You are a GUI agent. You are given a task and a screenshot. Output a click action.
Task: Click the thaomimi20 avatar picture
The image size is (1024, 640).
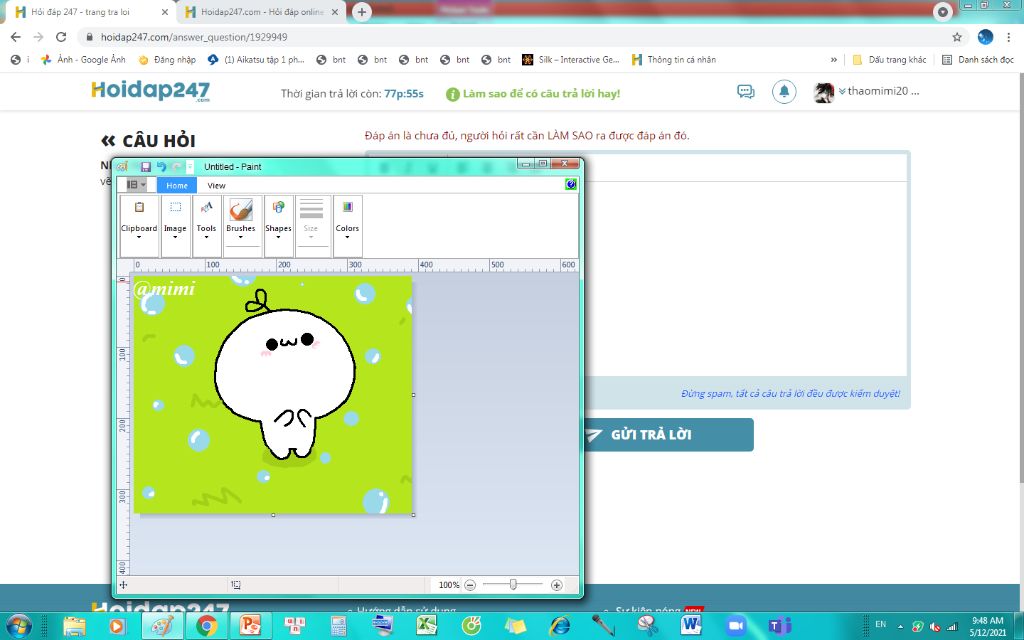(824, 93)
